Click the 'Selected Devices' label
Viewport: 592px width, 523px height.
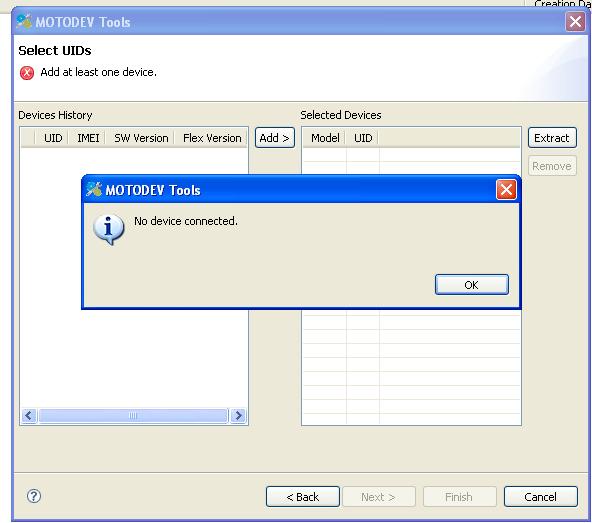(341, 115)
